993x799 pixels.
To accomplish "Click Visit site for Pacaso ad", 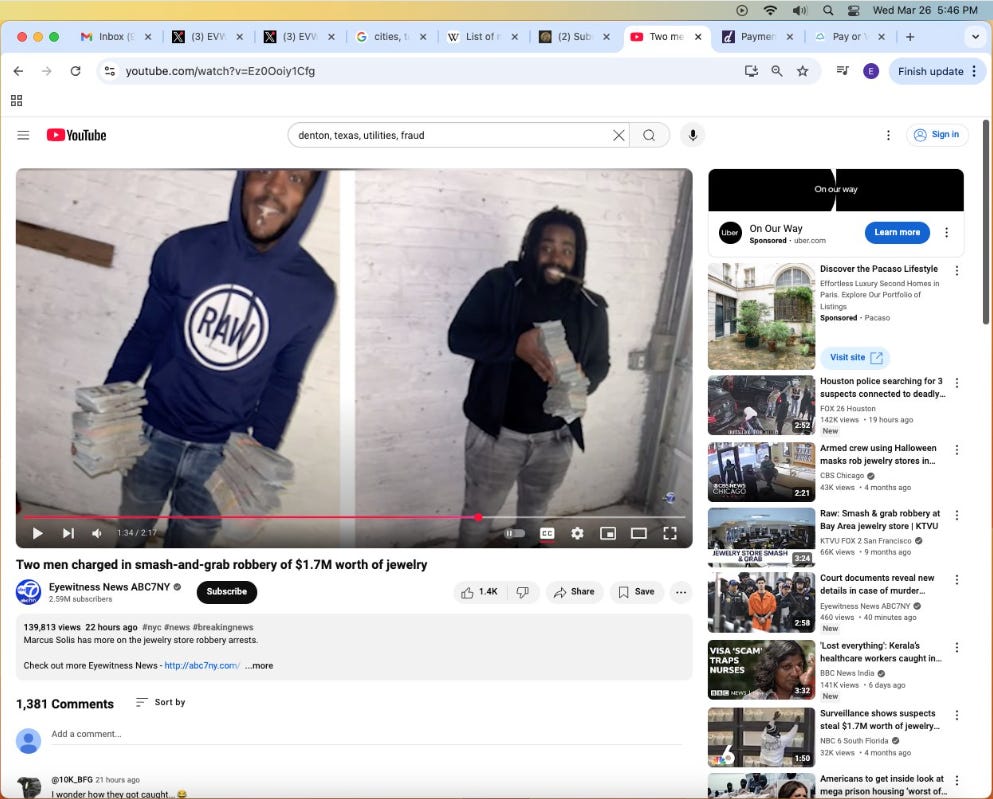I will point(856,358).
